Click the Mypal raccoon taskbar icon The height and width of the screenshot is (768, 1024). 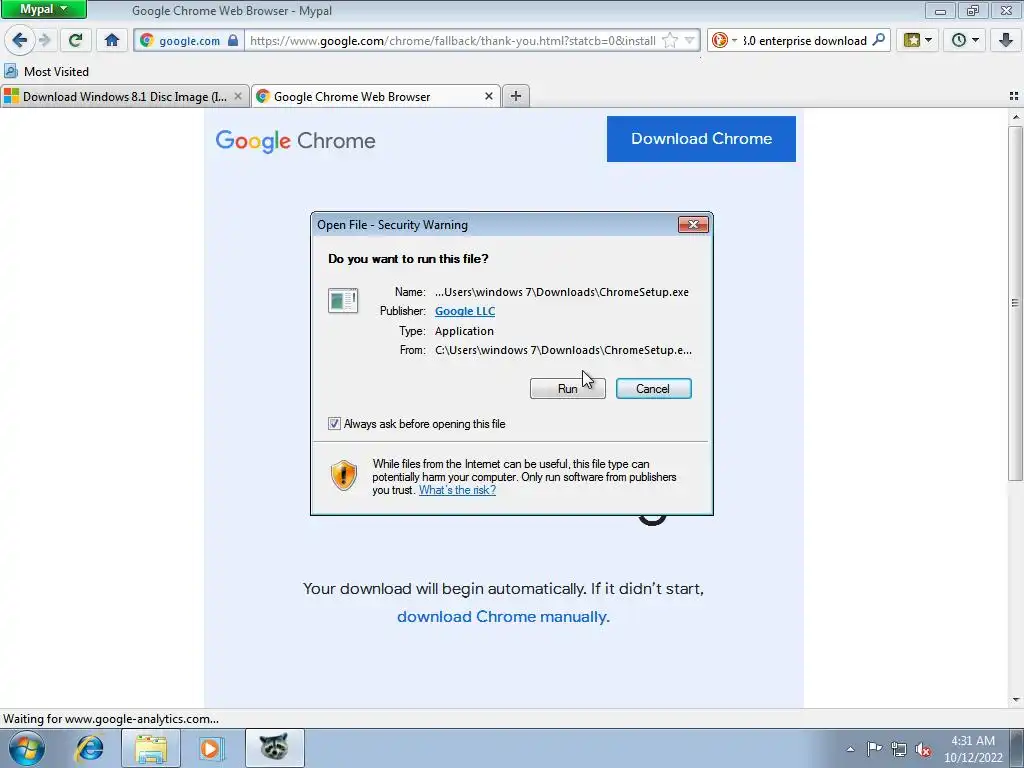[x=274, y=748]
